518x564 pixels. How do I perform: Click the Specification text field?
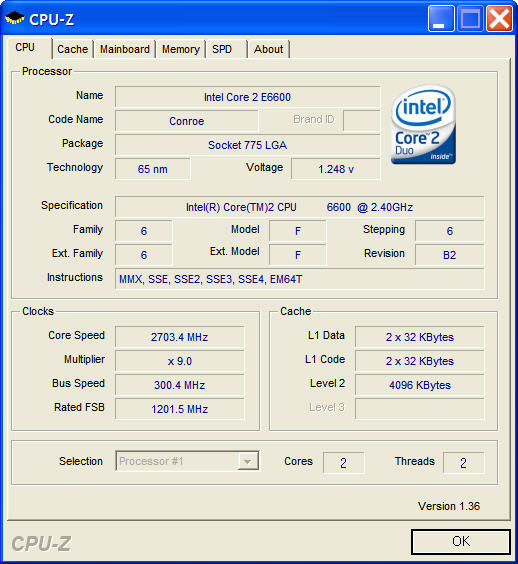(300, 207)
